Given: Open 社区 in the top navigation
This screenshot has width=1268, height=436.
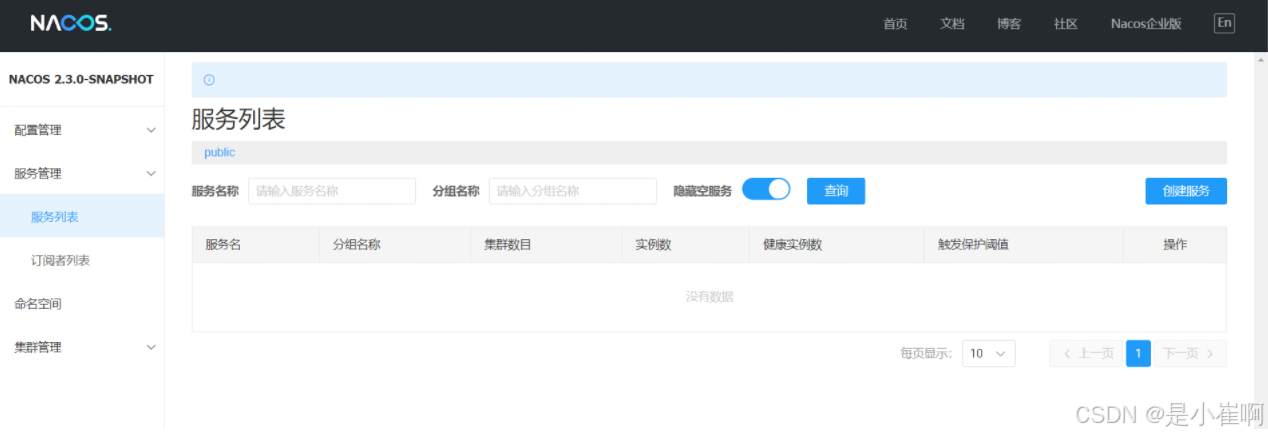Looking at the screenshot, I should click(1066, 24).
